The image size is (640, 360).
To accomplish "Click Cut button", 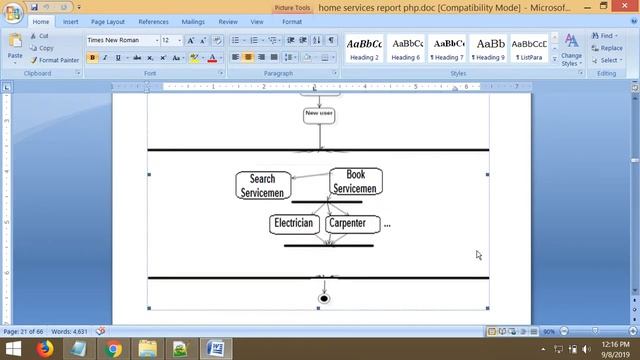I will pyautogui.click(x=40, y=36).
